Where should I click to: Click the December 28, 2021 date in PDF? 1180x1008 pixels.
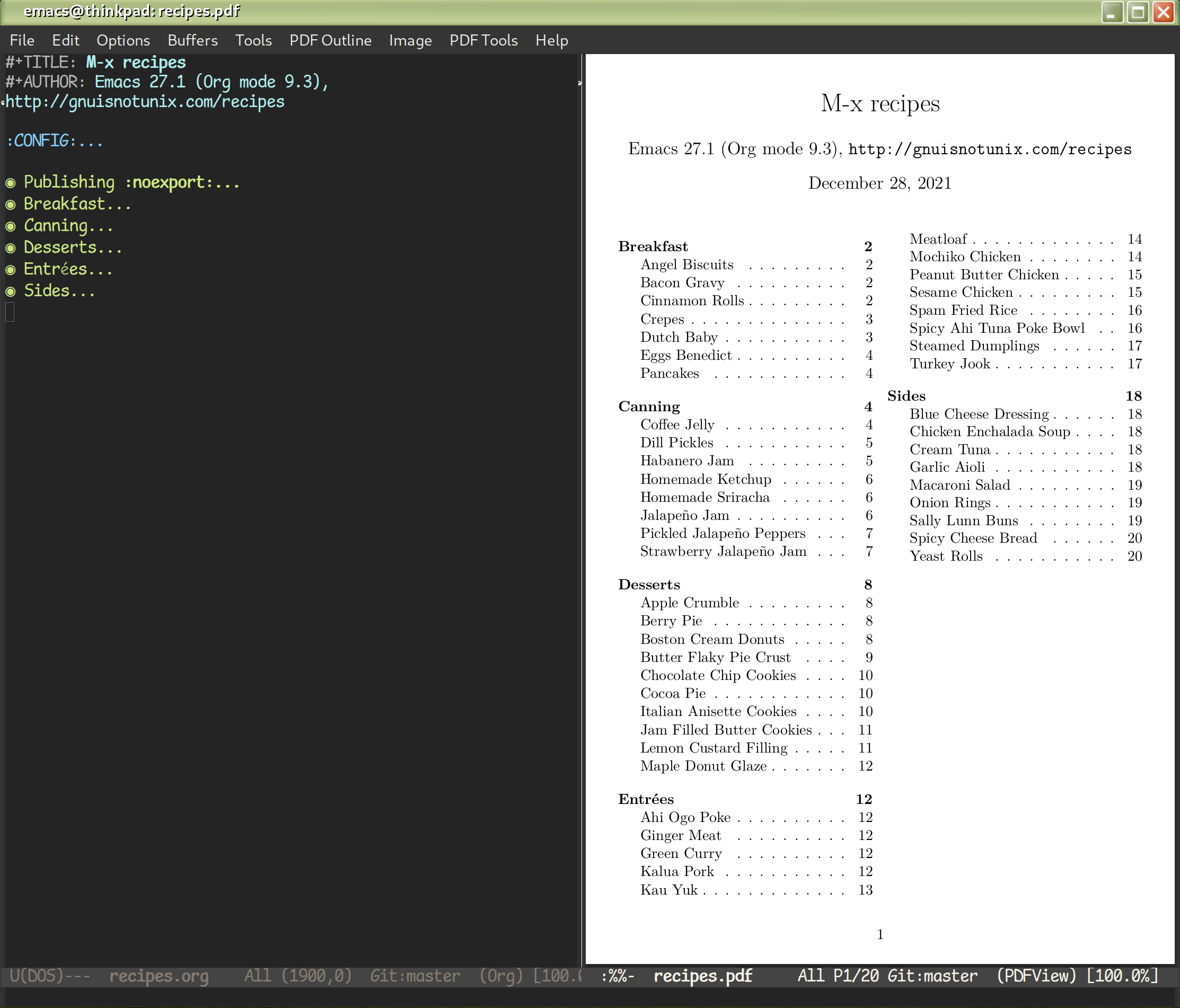pyautogui.click(x=880, y=183)
